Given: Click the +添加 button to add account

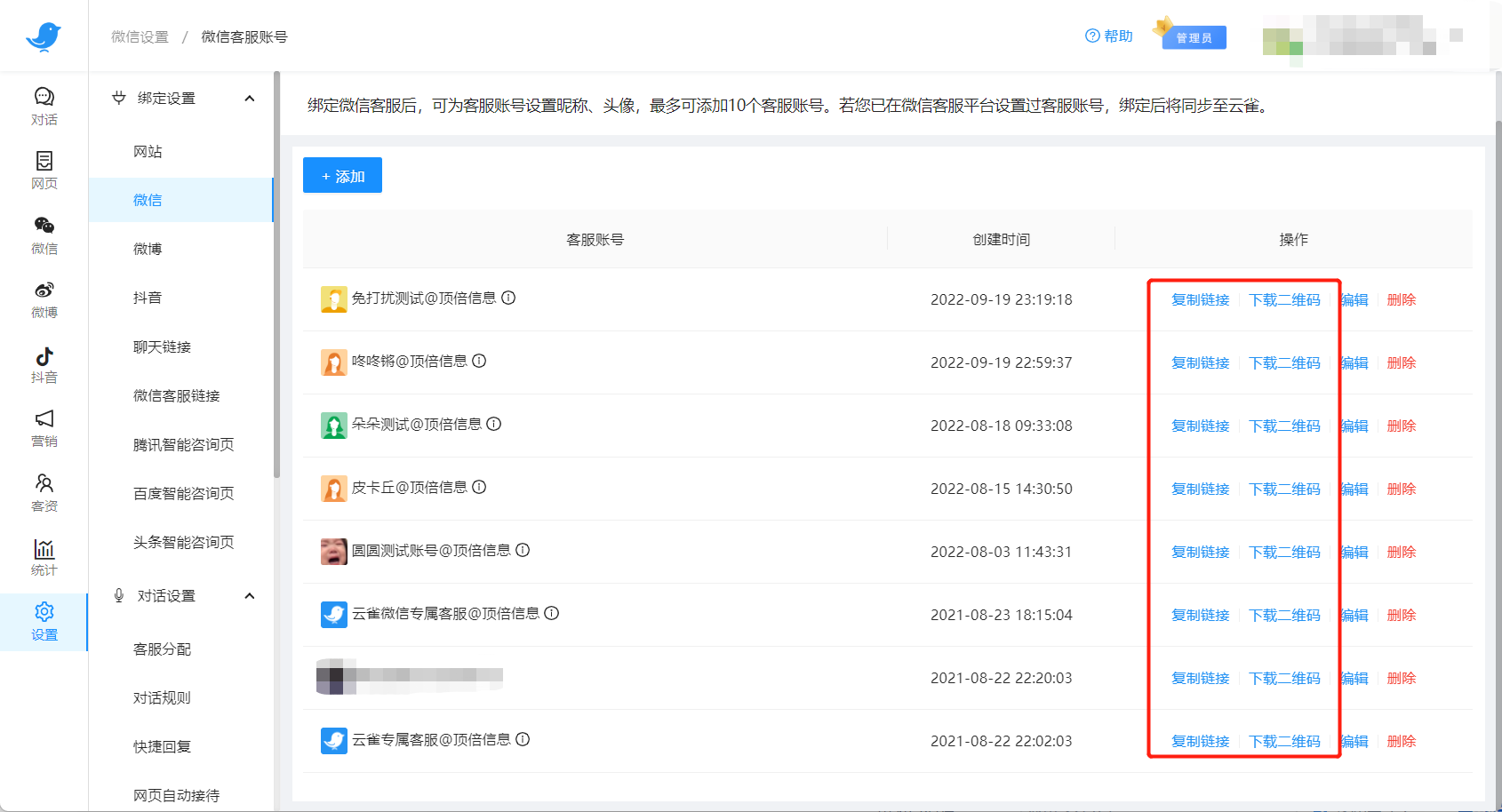Looking at the screenshot, I should pos(341,175).
